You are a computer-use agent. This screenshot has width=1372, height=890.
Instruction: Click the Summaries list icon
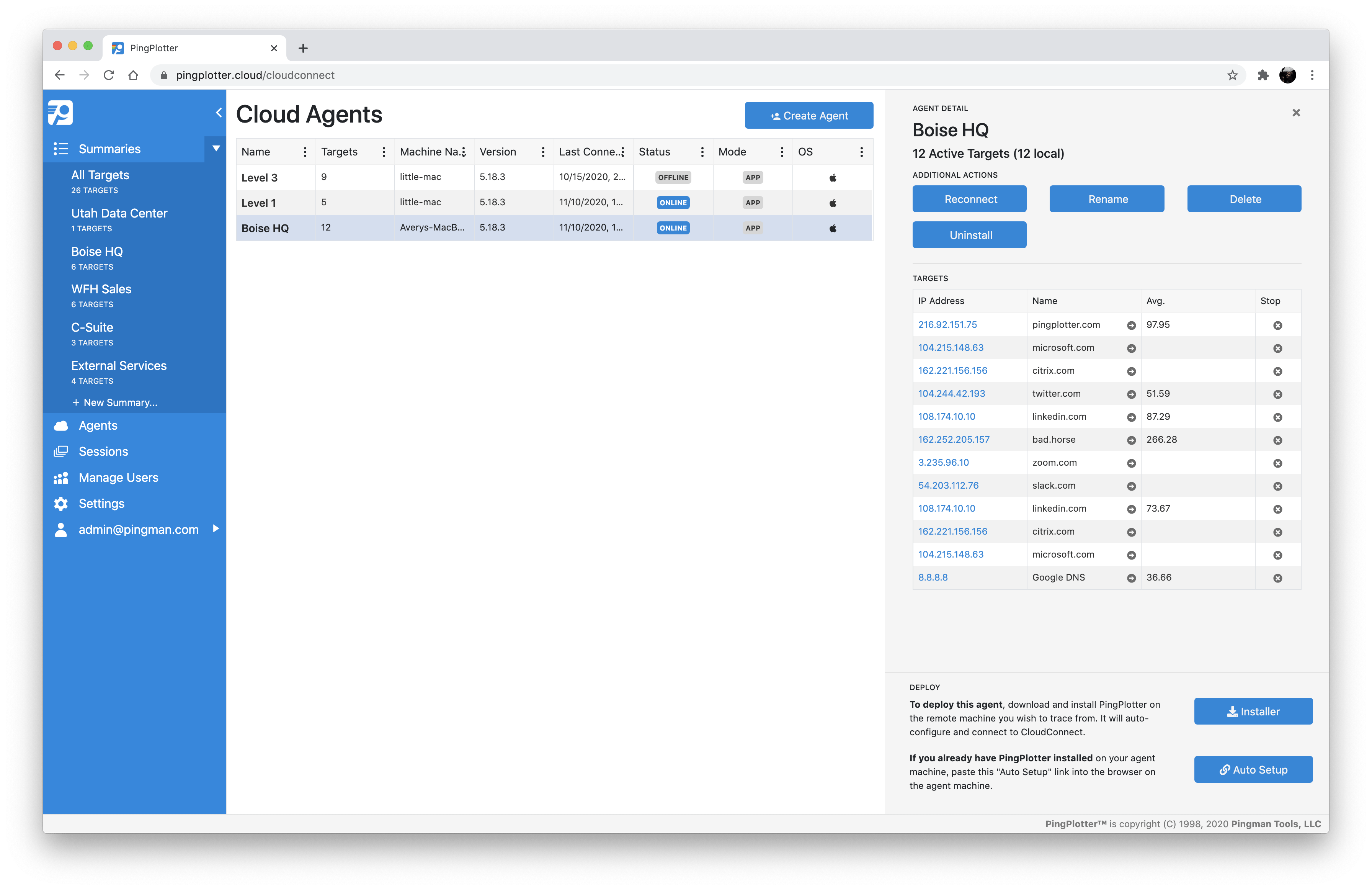pyautogui.click(x=60, y=148)
